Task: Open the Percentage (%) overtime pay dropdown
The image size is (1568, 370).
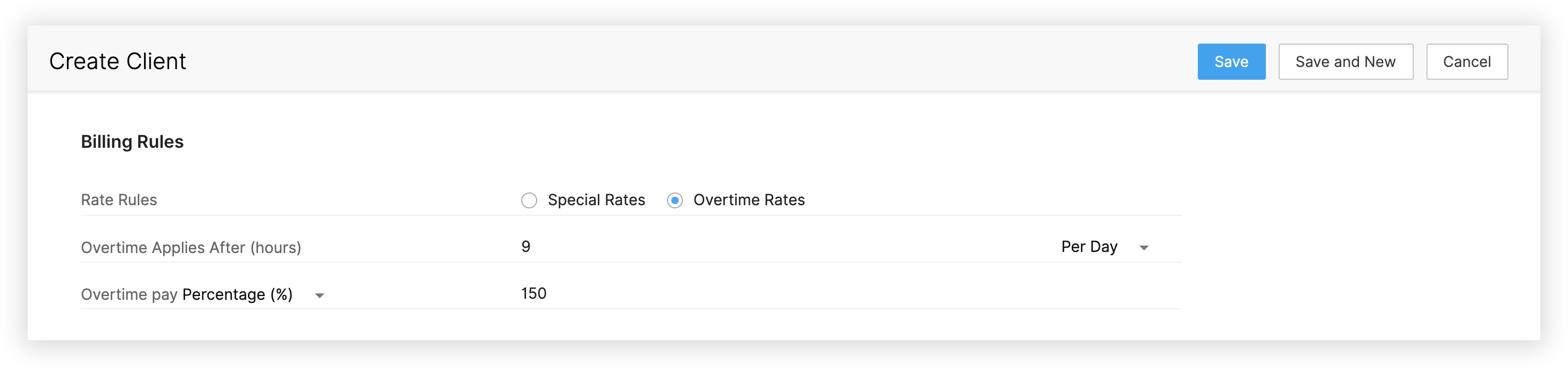Action: pos(237,295)
